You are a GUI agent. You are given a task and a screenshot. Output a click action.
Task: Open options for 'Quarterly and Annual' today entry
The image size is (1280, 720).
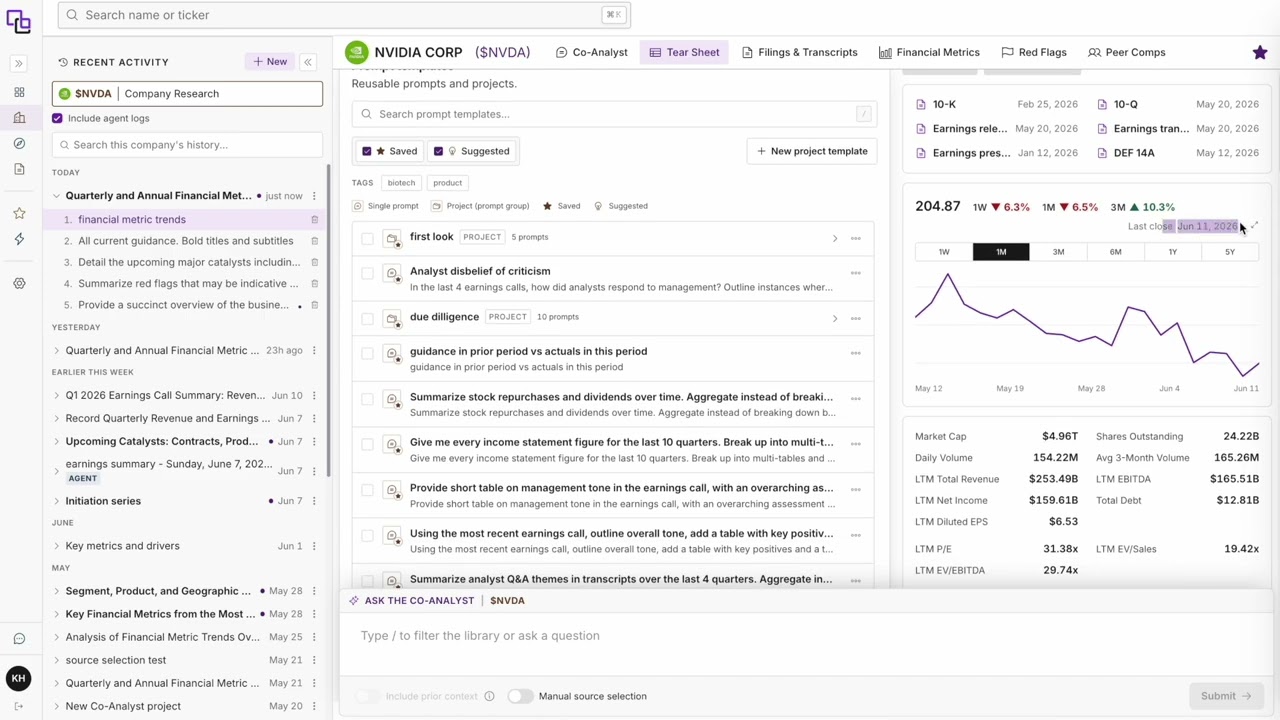pyautogui.click(x=314, y=196)
